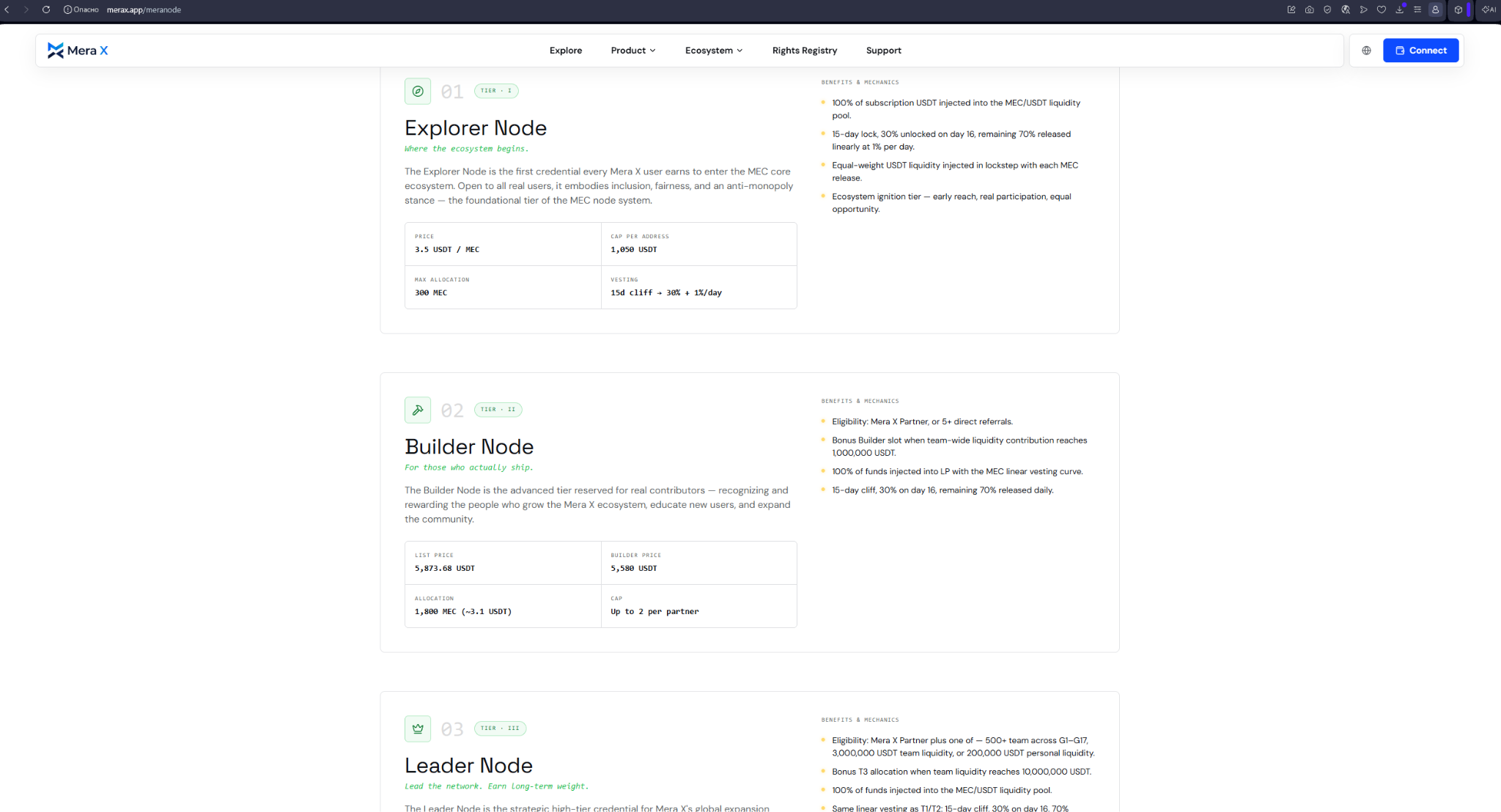The image size is (1501, 812).
Task: Open the shield protection icon
Action: tap(1327, 10)
